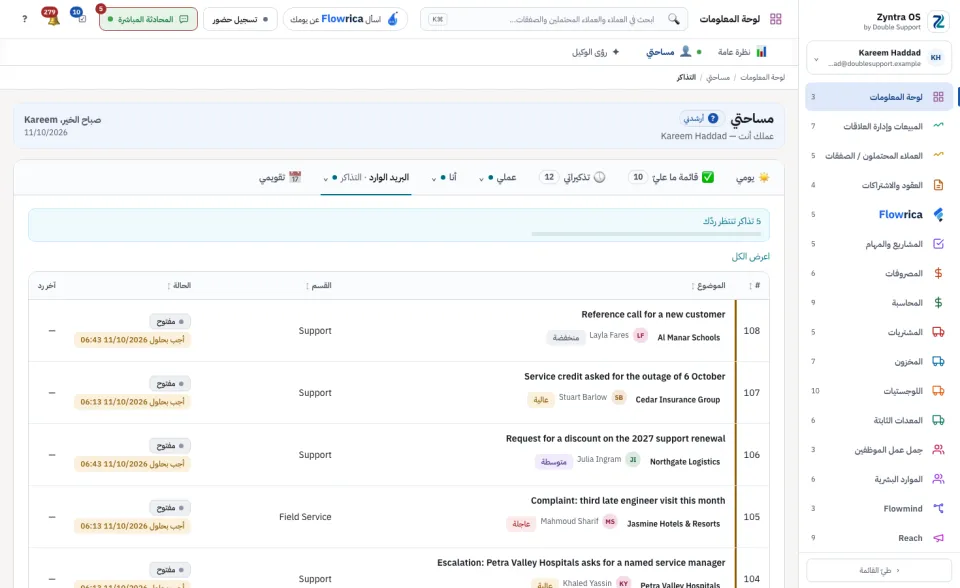Click the dashboard grid icon in sidebar
Image resolution: width=960 pixels, height=588 pixels.
point(938,97)
